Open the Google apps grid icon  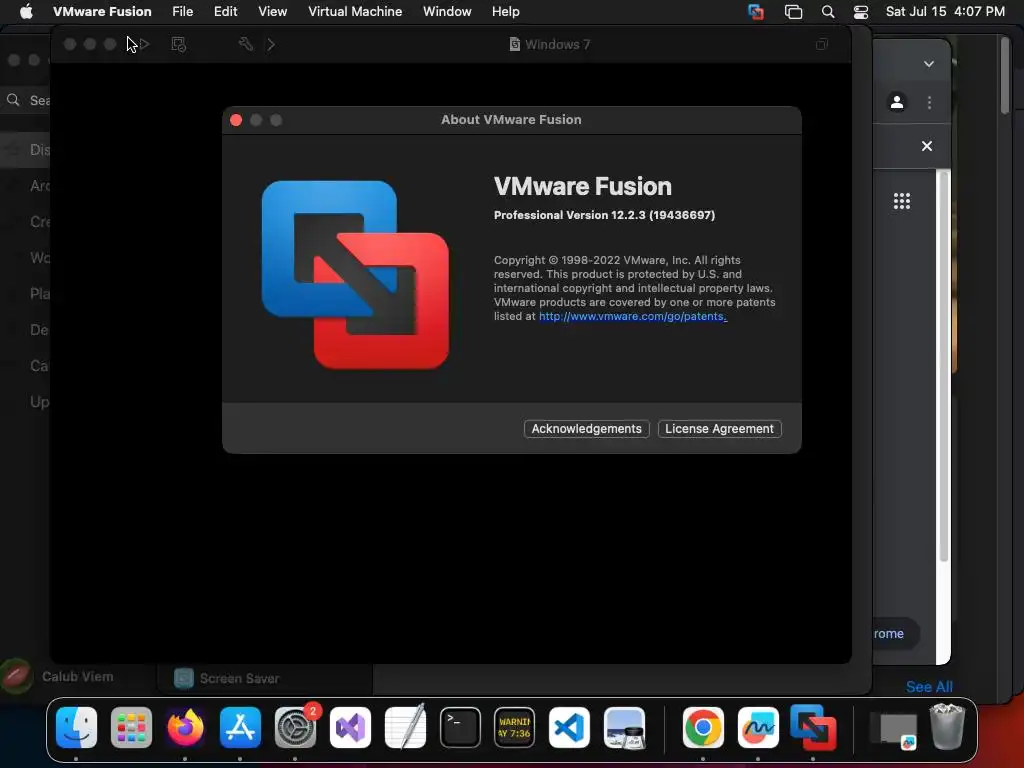click(902, 200)
